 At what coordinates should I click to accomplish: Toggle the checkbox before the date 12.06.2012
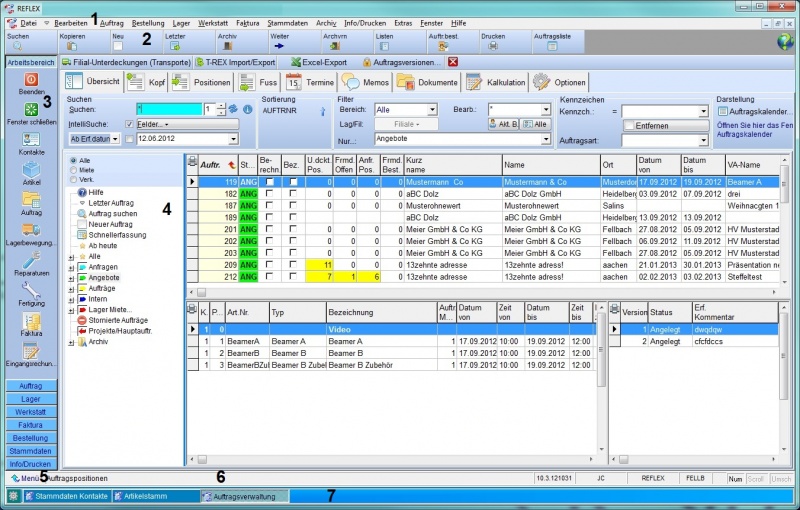click(x=129, y=139)
